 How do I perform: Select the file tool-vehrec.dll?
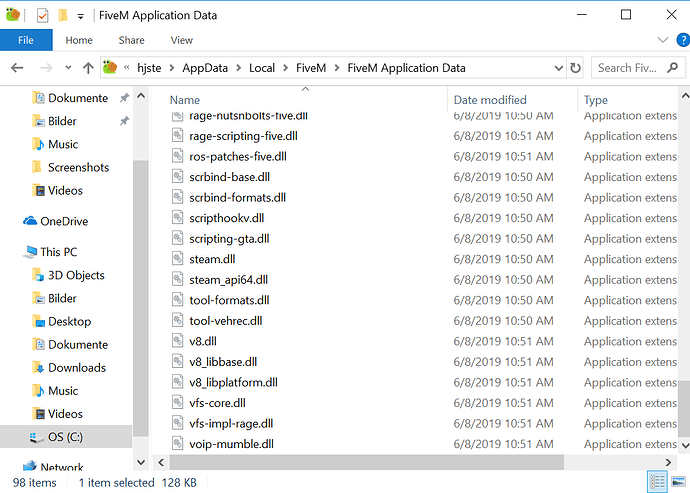click(x=226, y=320)
